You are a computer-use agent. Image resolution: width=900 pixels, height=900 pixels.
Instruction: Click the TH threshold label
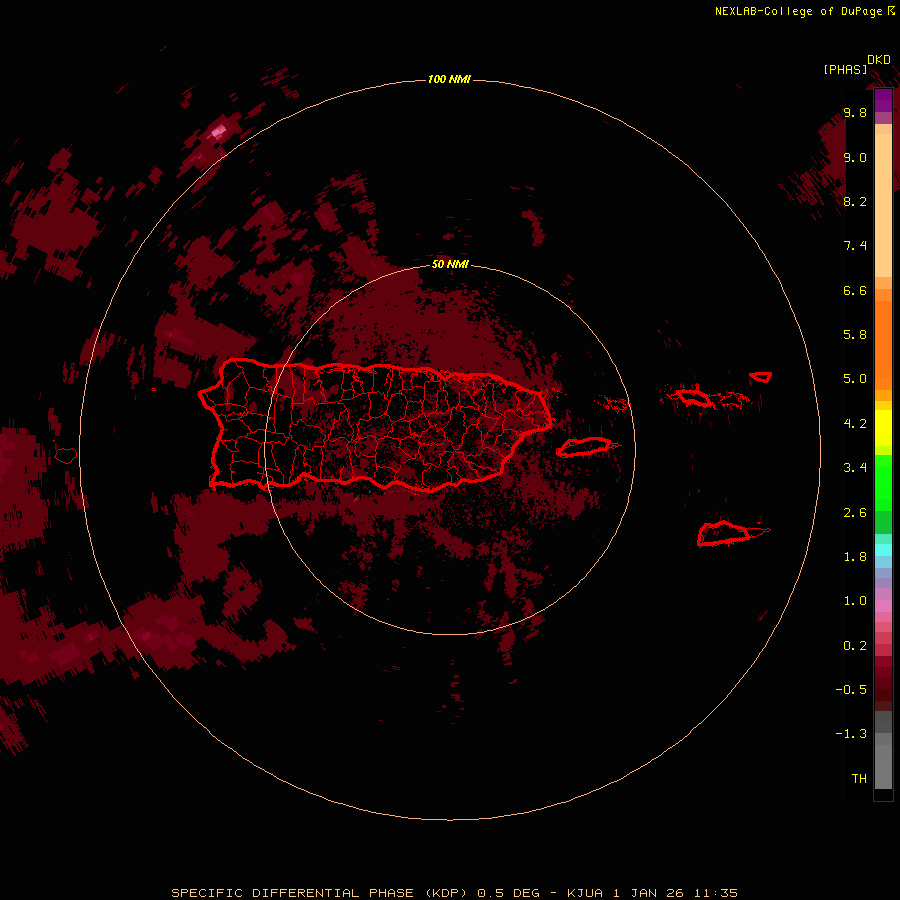click(859, 779)
